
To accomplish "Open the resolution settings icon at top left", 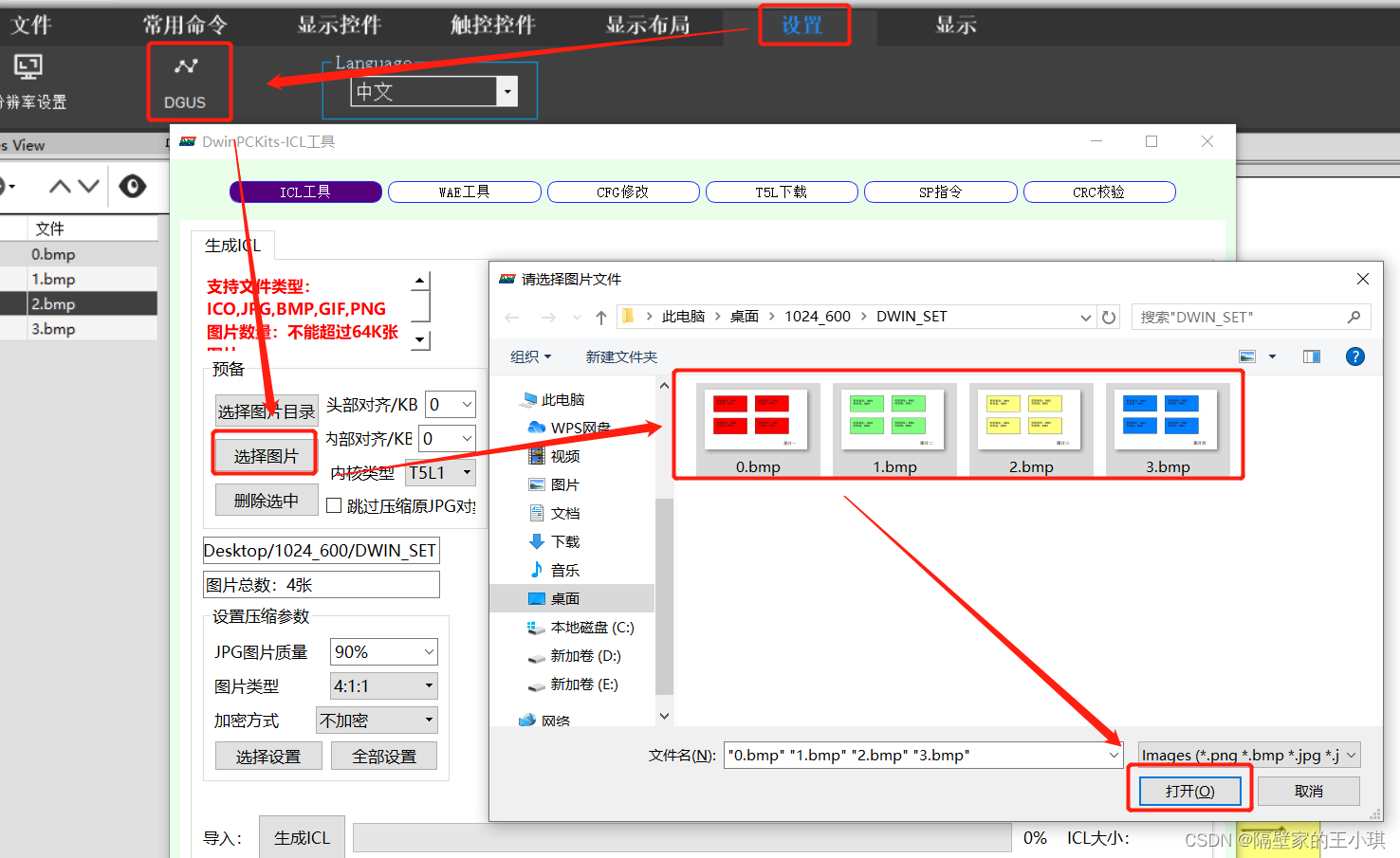I will click(x=28, y=67).
